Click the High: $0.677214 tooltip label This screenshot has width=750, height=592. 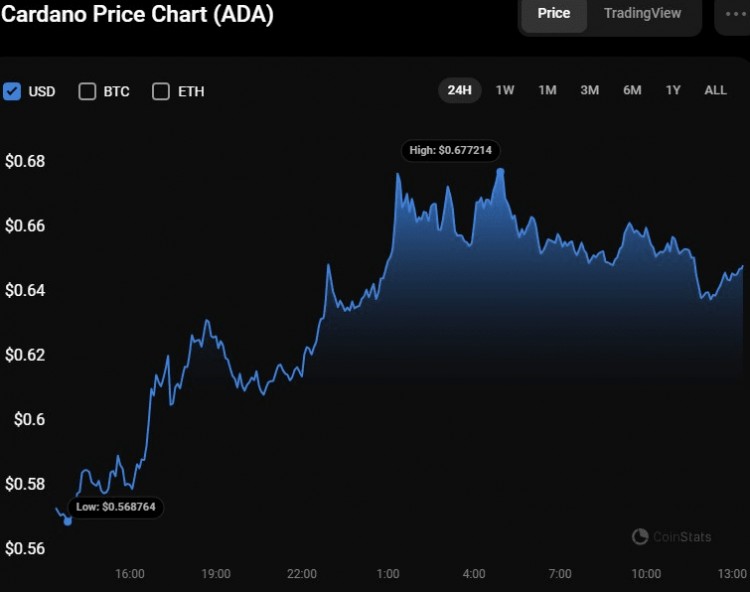point(451,150)
